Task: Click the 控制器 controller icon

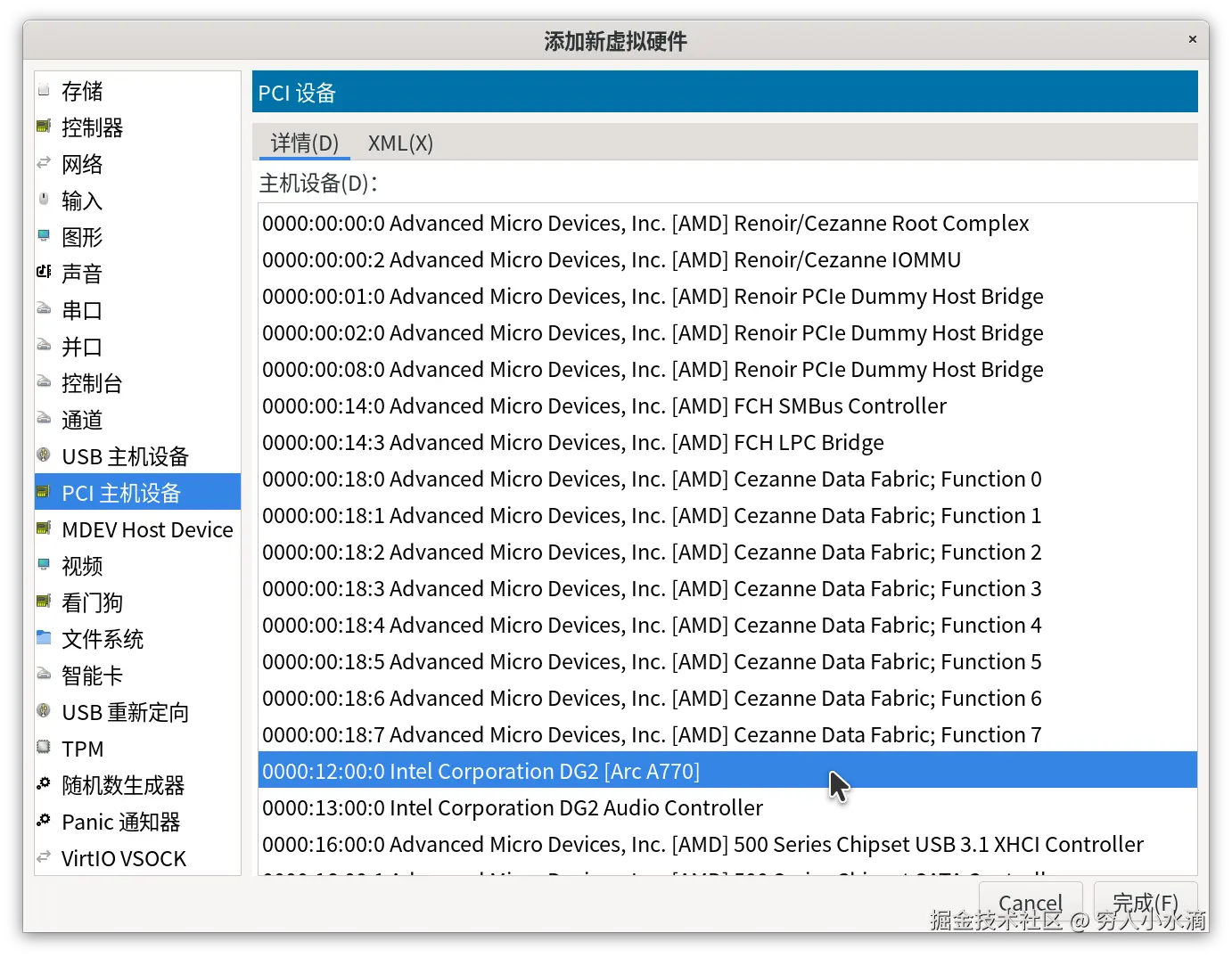Action: tap(44, 127)
